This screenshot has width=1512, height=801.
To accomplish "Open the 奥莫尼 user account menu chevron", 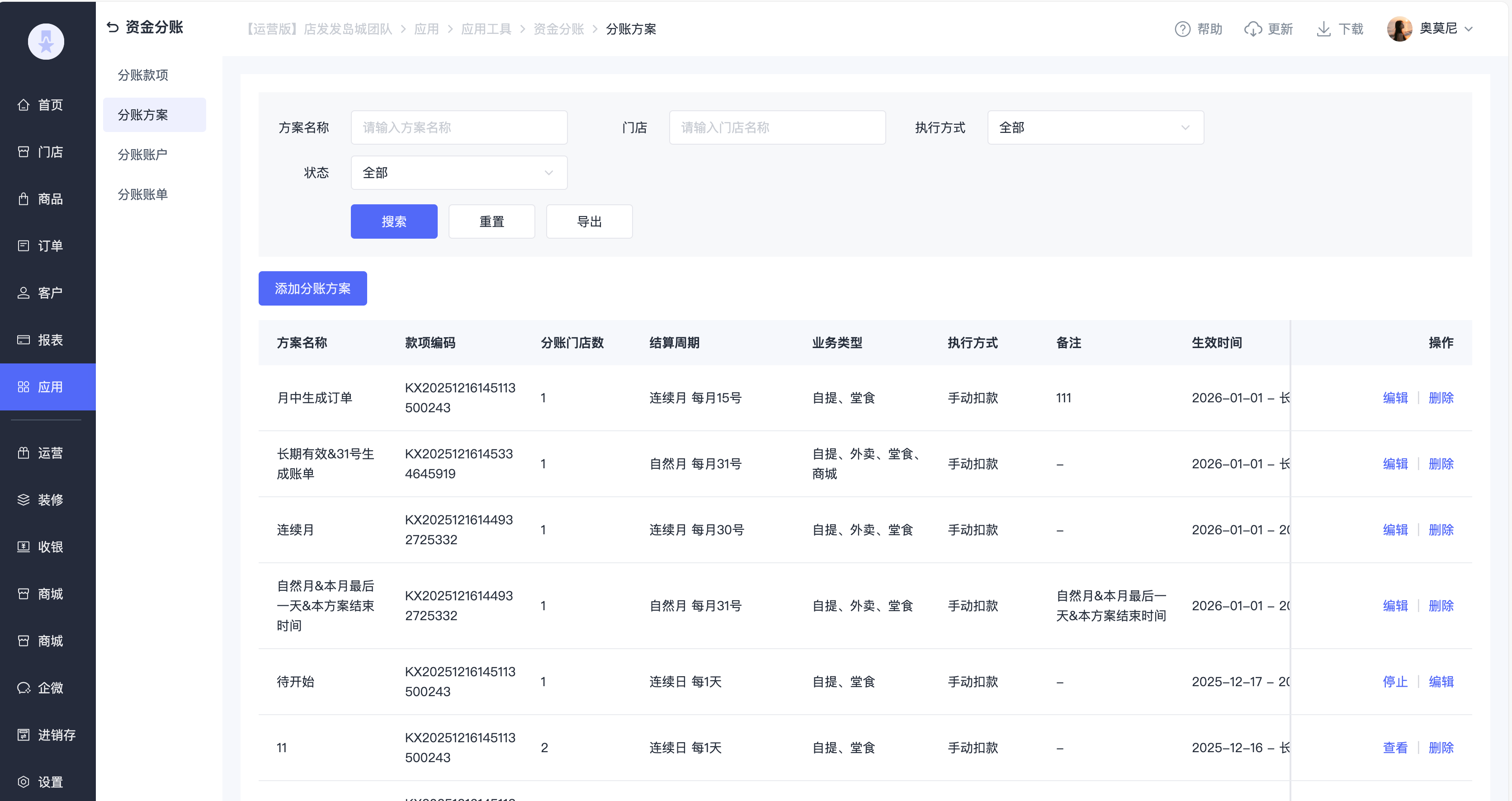I will click(x=1469, y=29).
